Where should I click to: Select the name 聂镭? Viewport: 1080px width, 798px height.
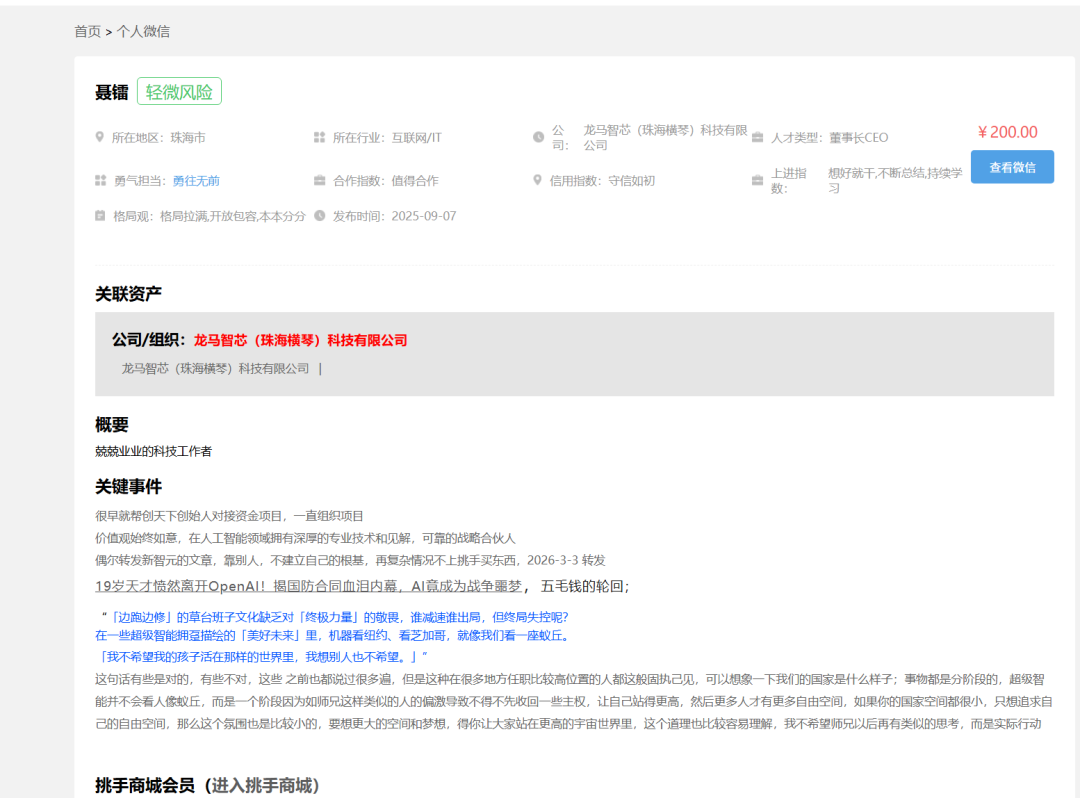coord(112,92)
